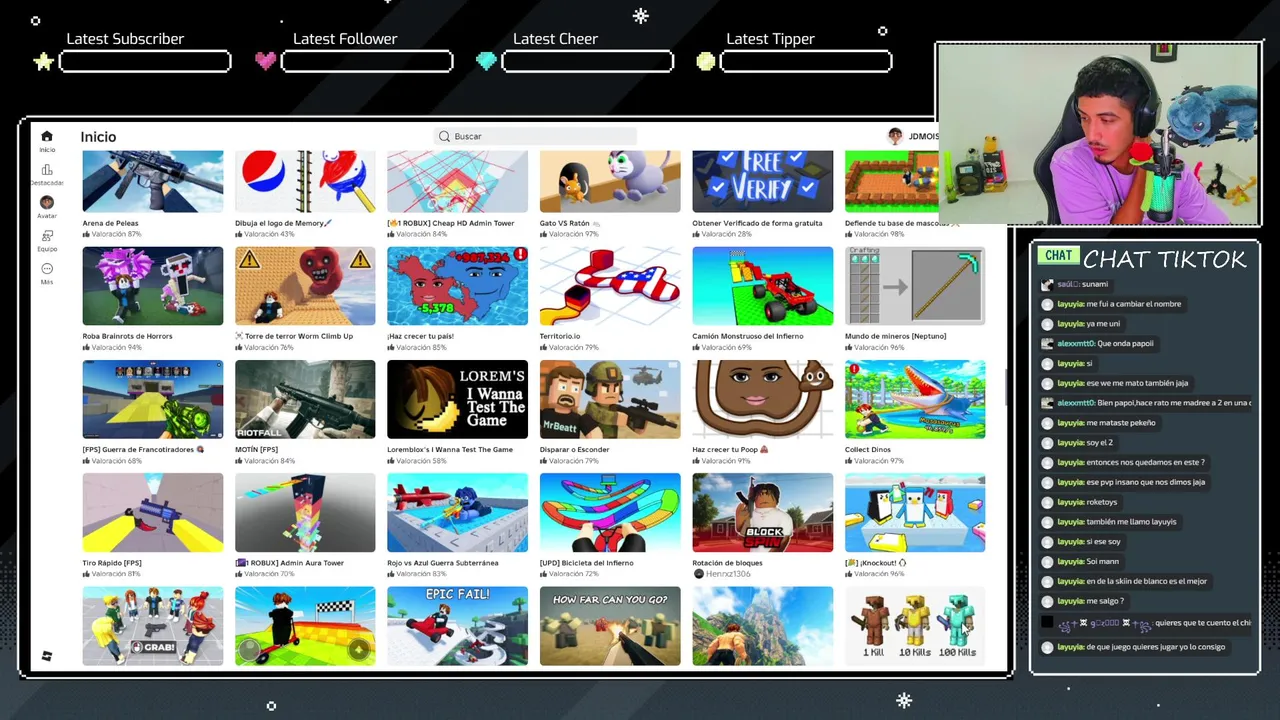
Task: Click the Latest Follower heart icon
Action: pos(265,61)
